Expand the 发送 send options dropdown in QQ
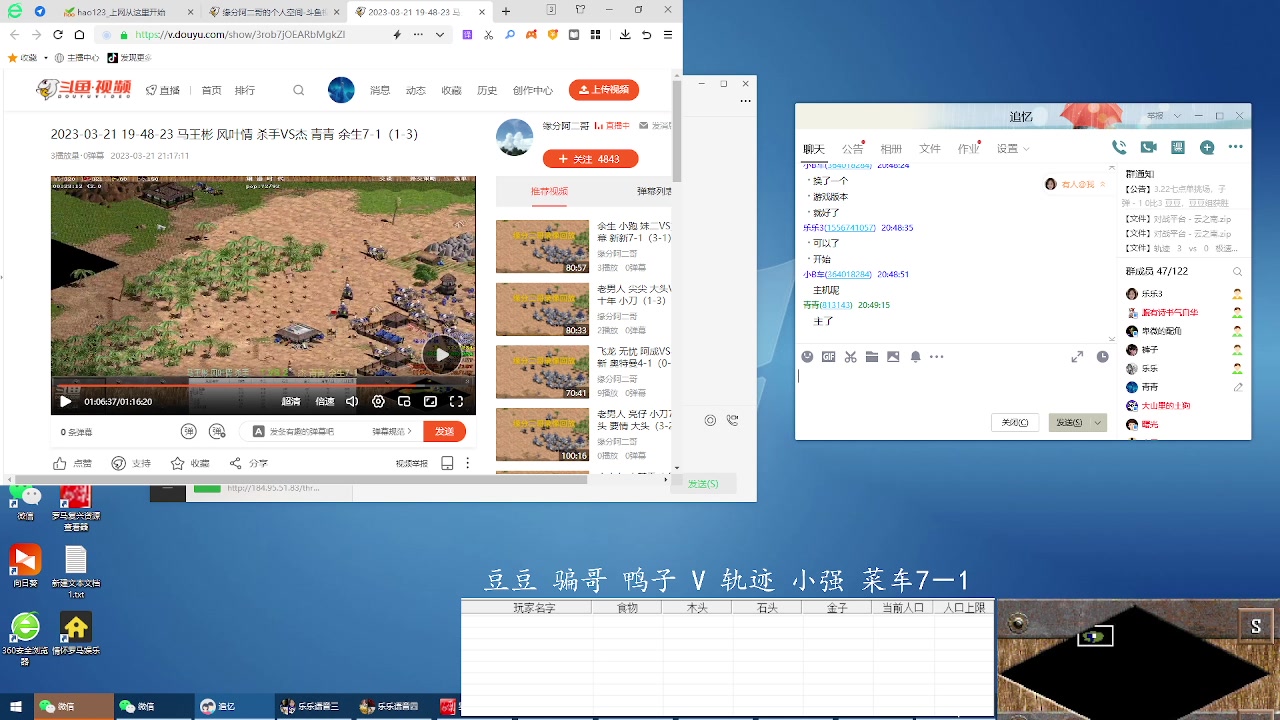1280x720 pixels. 1096,422
